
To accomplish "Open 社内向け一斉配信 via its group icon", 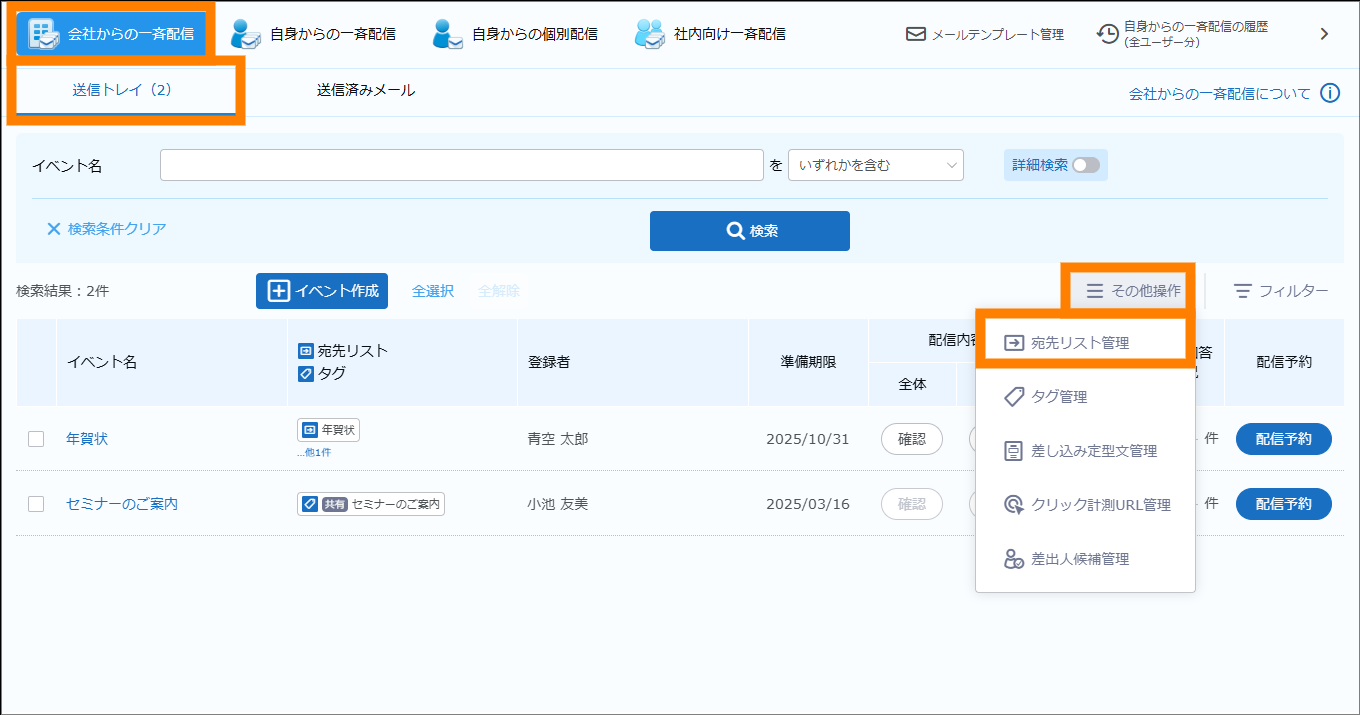I will click(650, 34).
